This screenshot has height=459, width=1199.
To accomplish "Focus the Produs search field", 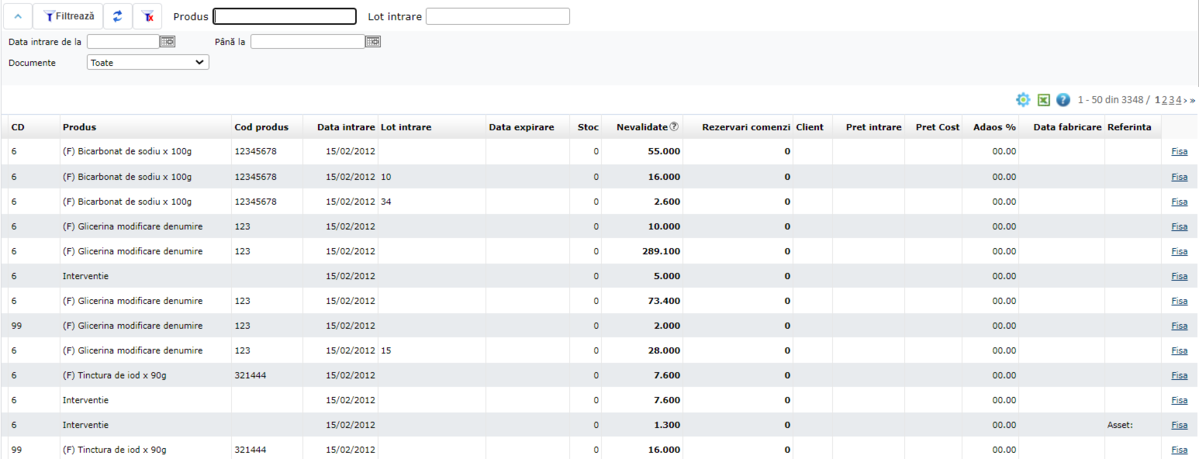I will coord(285,16).
